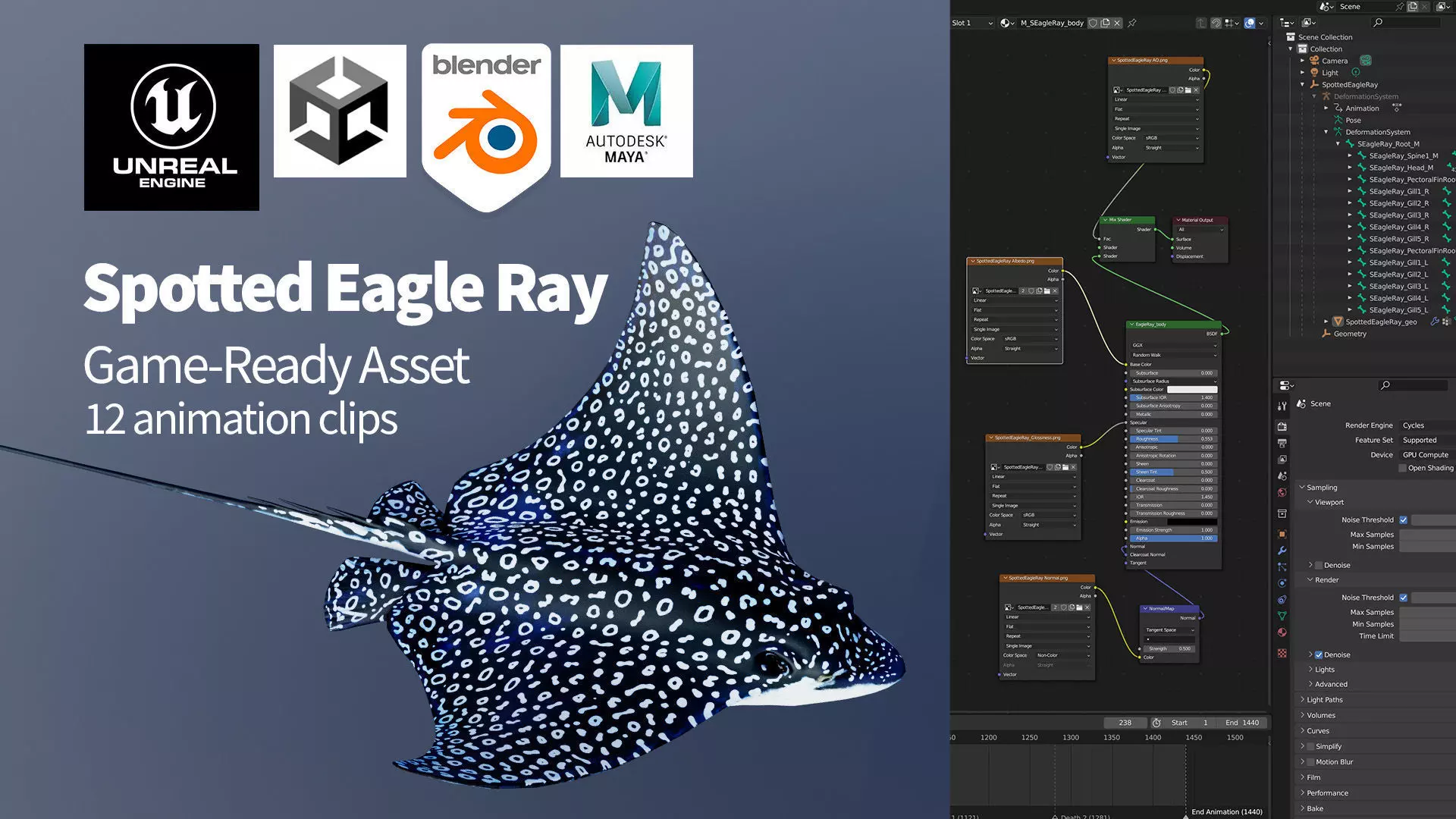Enable the Motion Blur checkbox
This screenshot has width=1456, height=819.
tap(1310, 761)
